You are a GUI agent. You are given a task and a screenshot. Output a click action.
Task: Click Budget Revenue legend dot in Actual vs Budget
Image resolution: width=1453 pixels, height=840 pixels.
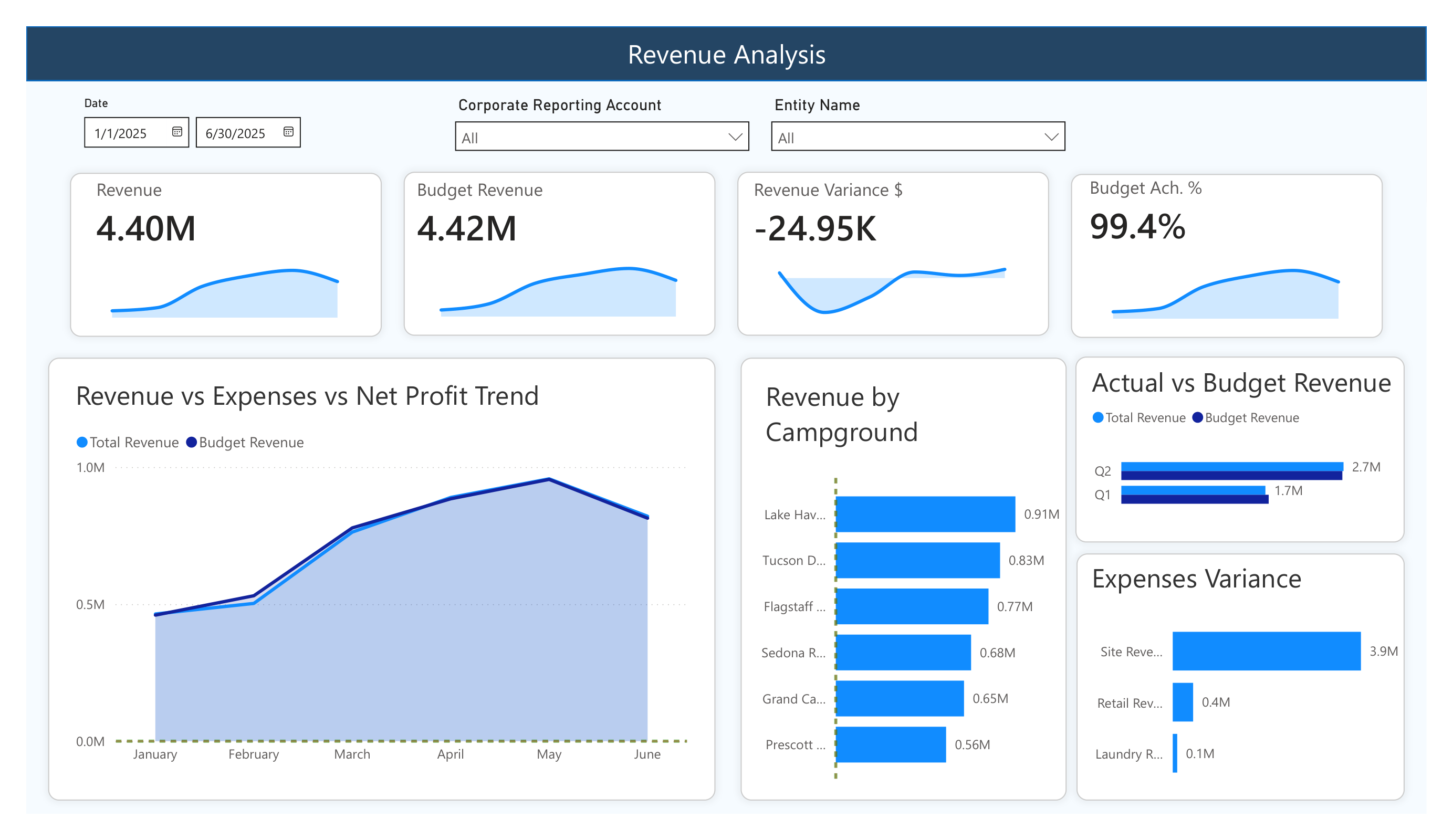(x=1198, y=417)
